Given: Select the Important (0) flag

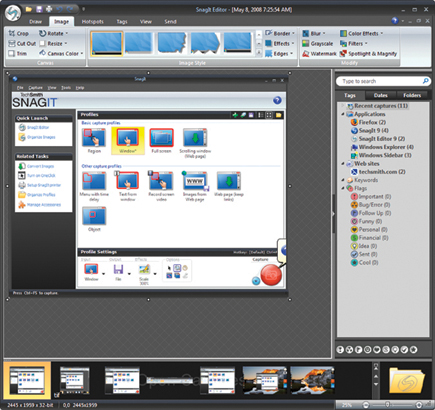Looking at the screenshot, I should (x=371, y=196).
